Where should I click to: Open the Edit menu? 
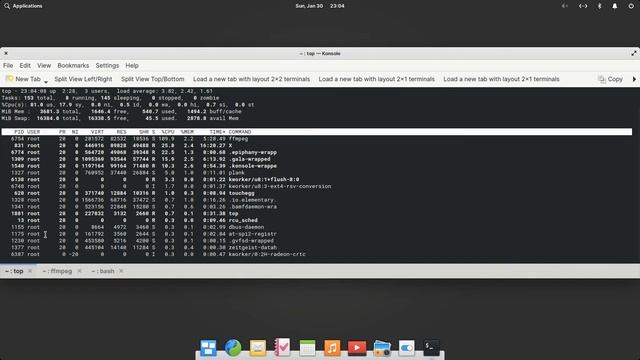tap(25, 66)
